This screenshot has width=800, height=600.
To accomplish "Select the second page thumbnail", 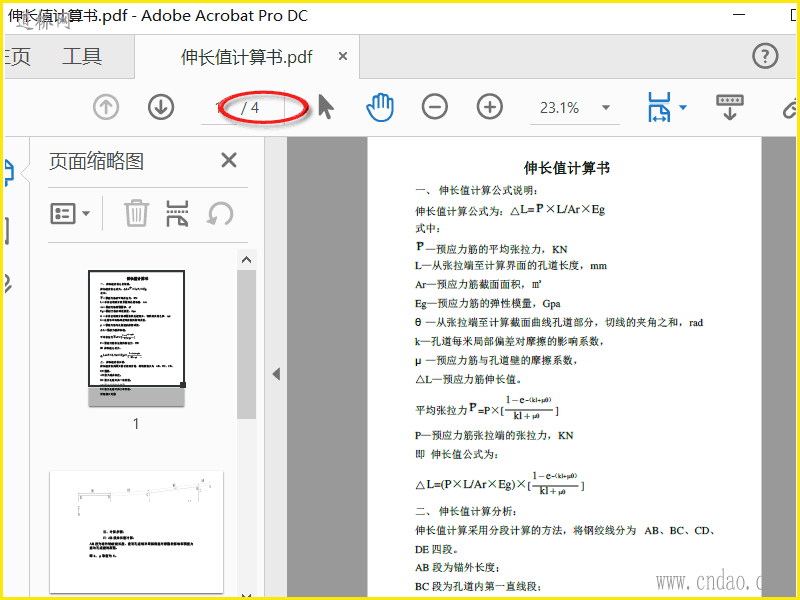I will 136,532.
